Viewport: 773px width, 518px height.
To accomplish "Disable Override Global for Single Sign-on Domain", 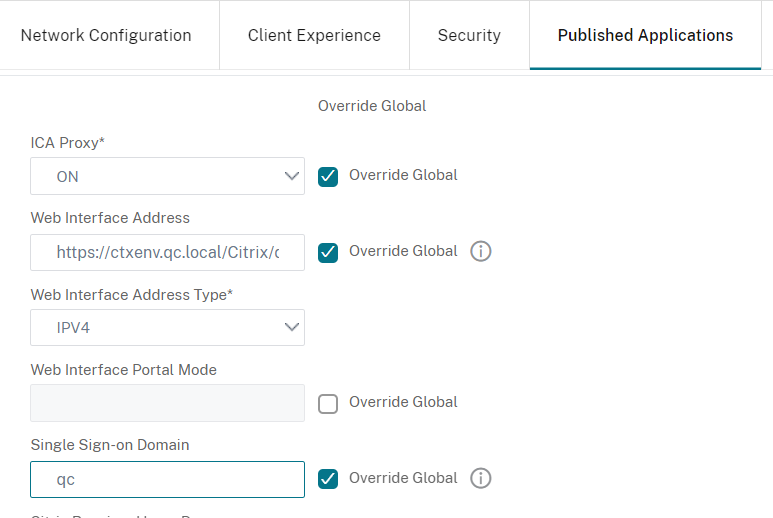I will (327, 479).
